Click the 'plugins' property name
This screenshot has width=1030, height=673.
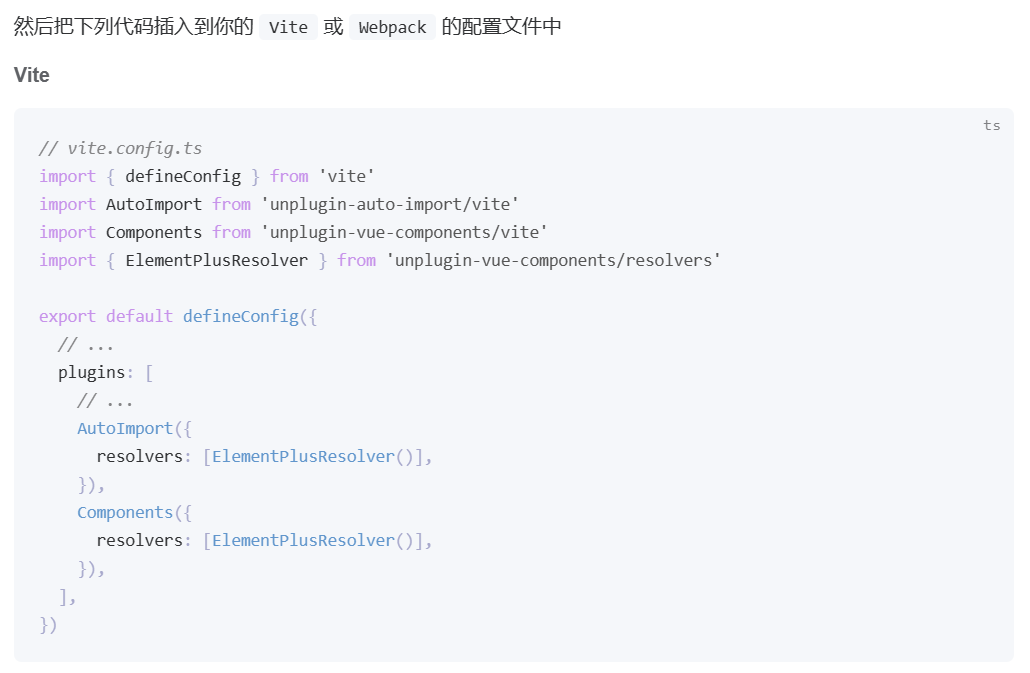(x=91, y=372)
